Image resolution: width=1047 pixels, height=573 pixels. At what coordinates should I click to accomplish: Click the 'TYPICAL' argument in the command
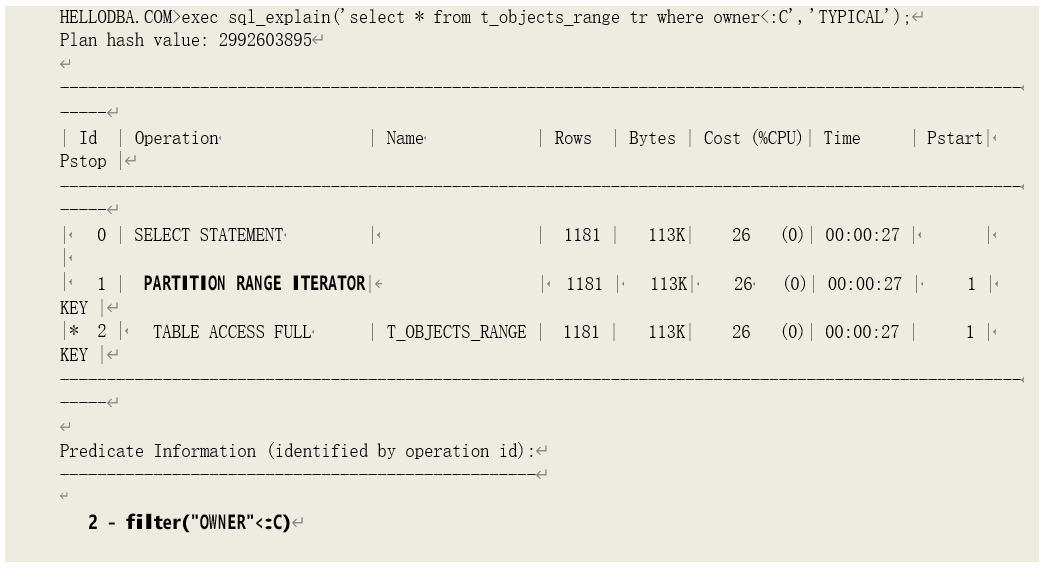click(857, 18)
